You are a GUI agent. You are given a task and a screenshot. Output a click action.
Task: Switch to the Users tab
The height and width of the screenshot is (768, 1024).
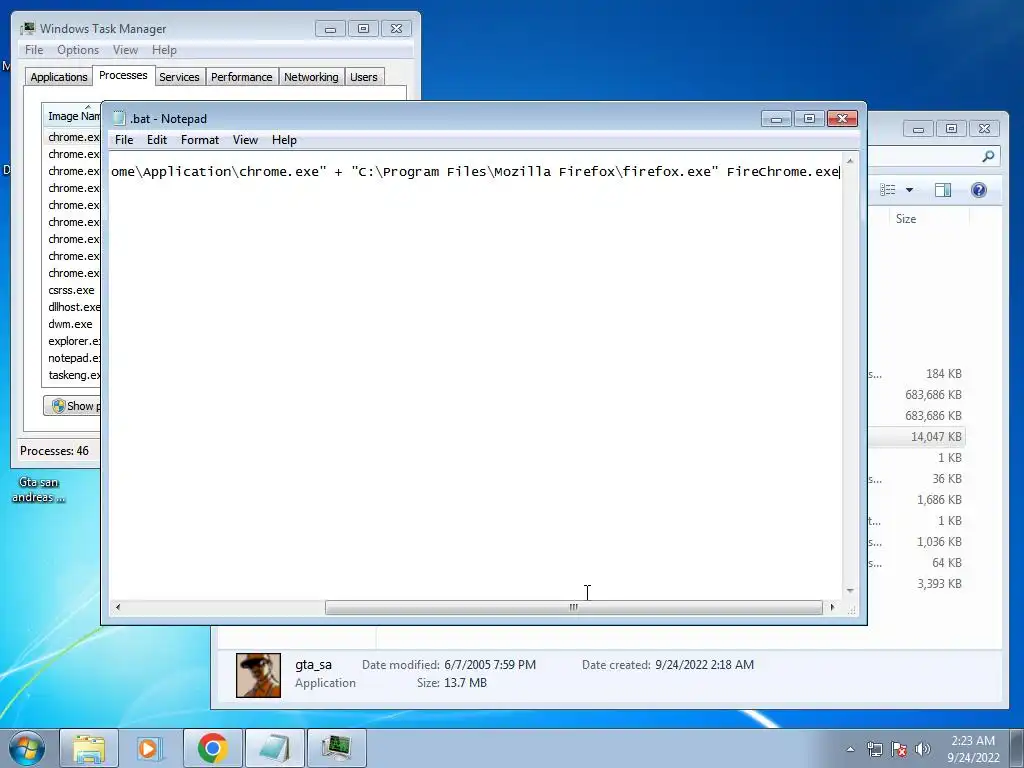pos(363,77)
